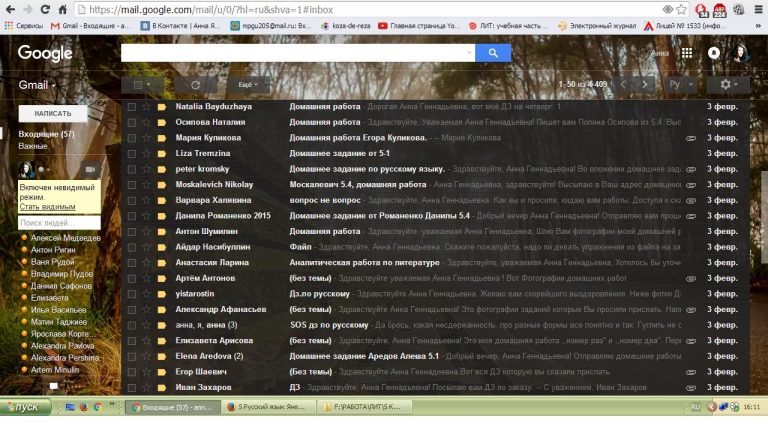Click the mail search input field

[x=297, y=53]
